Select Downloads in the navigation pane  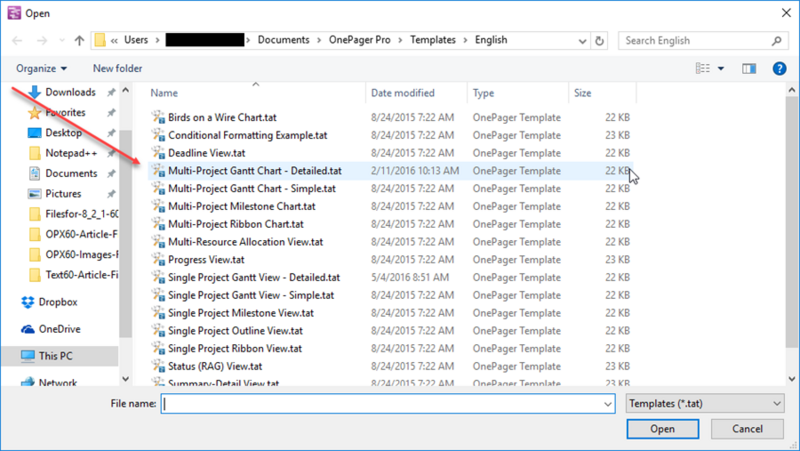70,92
